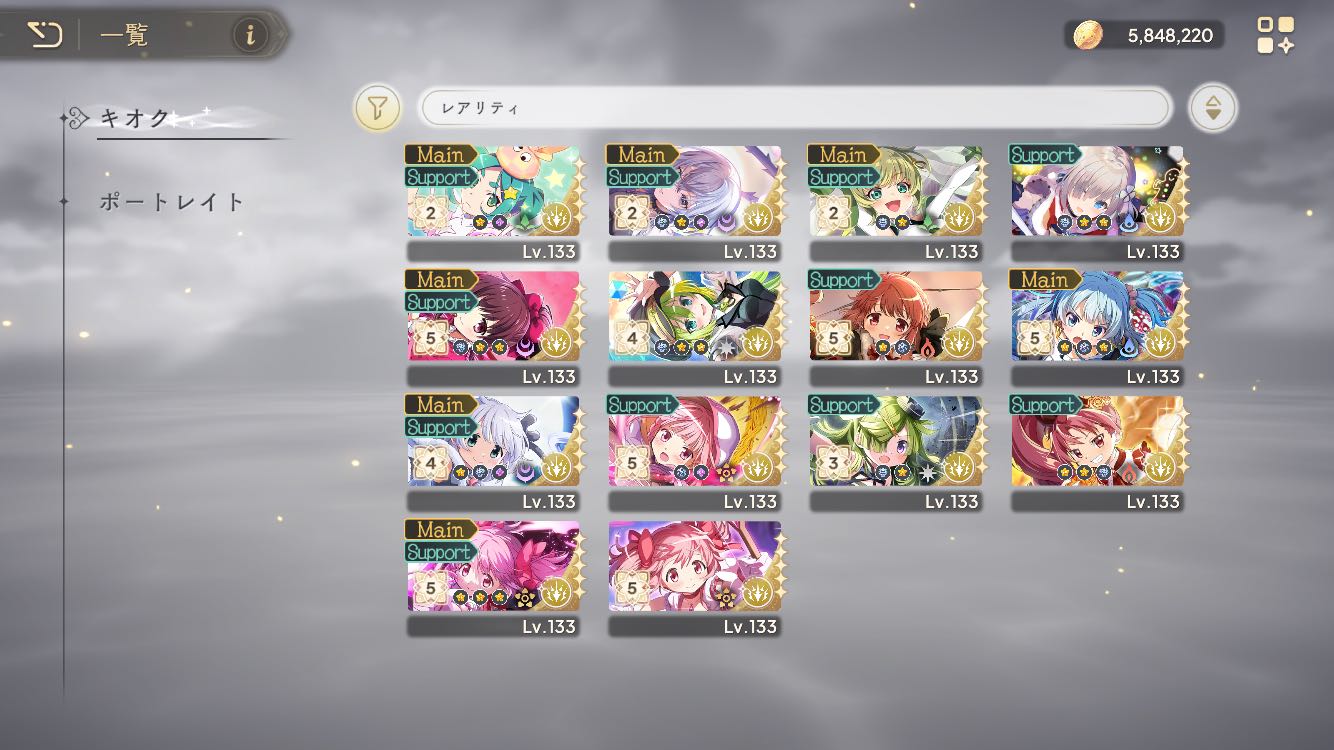Click the gold coin currency icon

tap(1088, 36)
